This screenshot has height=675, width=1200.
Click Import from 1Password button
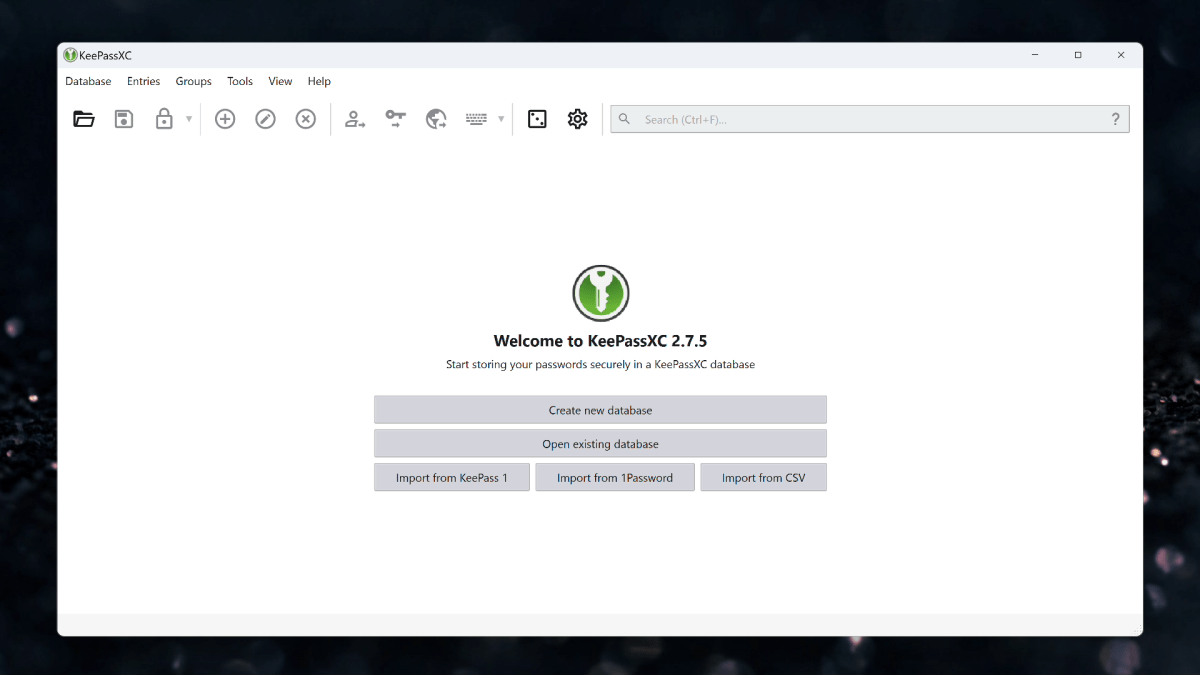[615, 478]
